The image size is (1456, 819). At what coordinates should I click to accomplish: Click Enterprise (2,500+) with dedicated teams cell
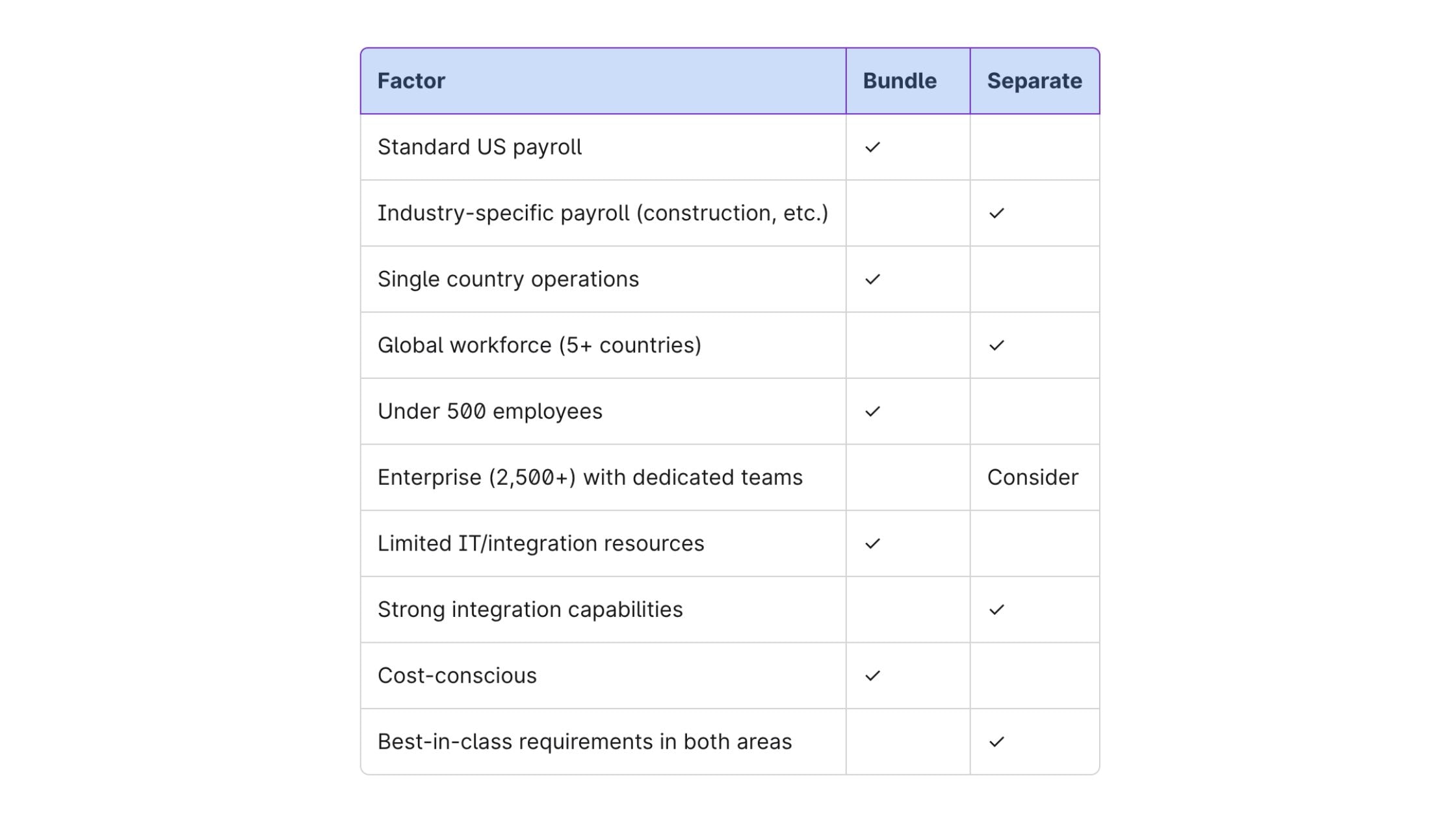click(x=603, y=478)
